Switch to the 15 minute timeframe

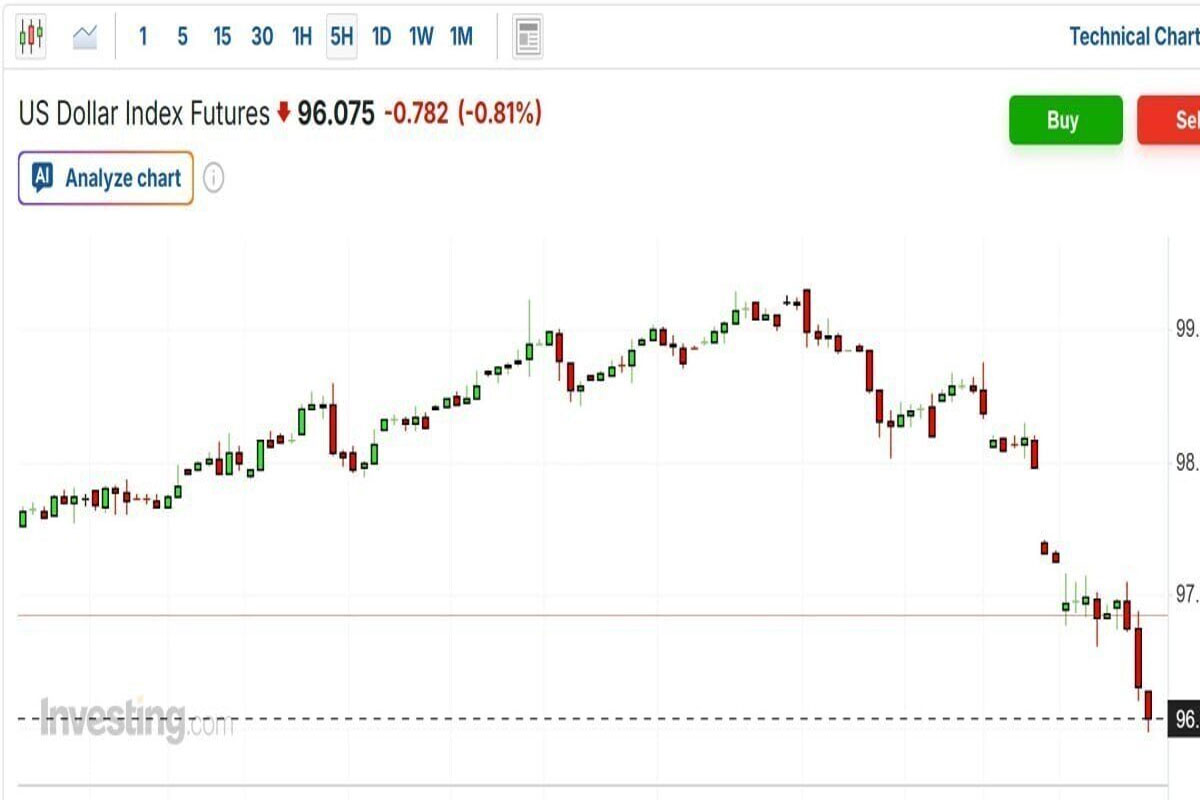click(222, 37)
